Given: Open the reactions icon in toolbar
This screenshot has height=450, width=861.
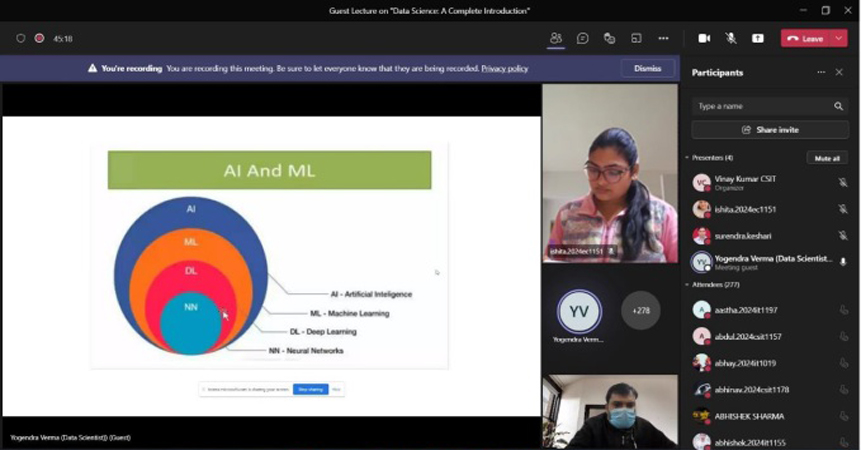Looking at the screenshot, I should (x=609, y=38).
